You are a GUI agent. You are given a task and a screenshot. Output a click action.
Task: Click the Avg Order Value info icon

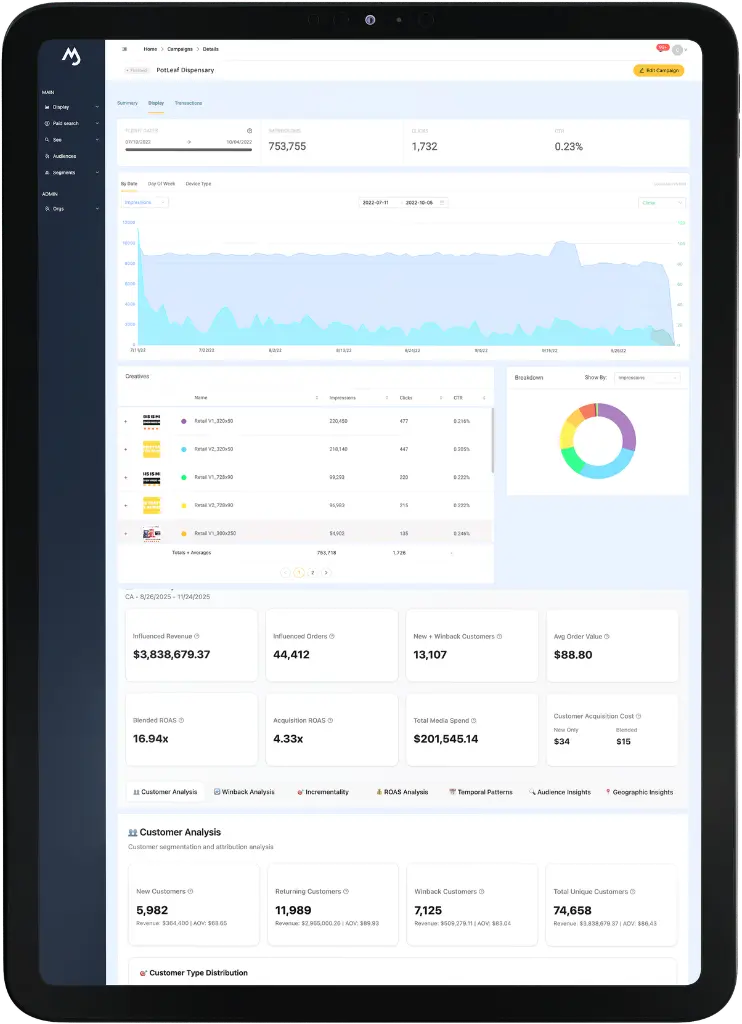tap(607, 636)
